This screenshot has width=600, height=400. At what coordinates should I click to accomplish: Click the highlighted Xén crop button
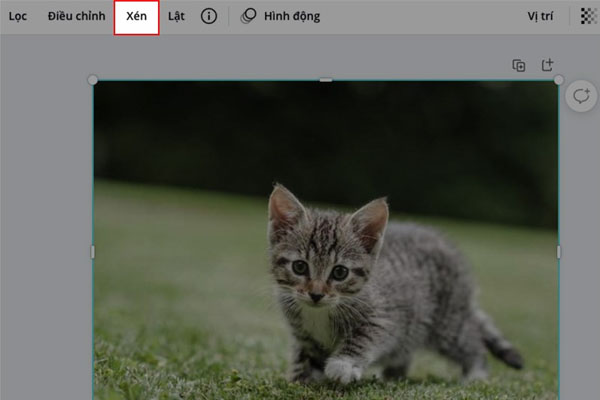137,17
